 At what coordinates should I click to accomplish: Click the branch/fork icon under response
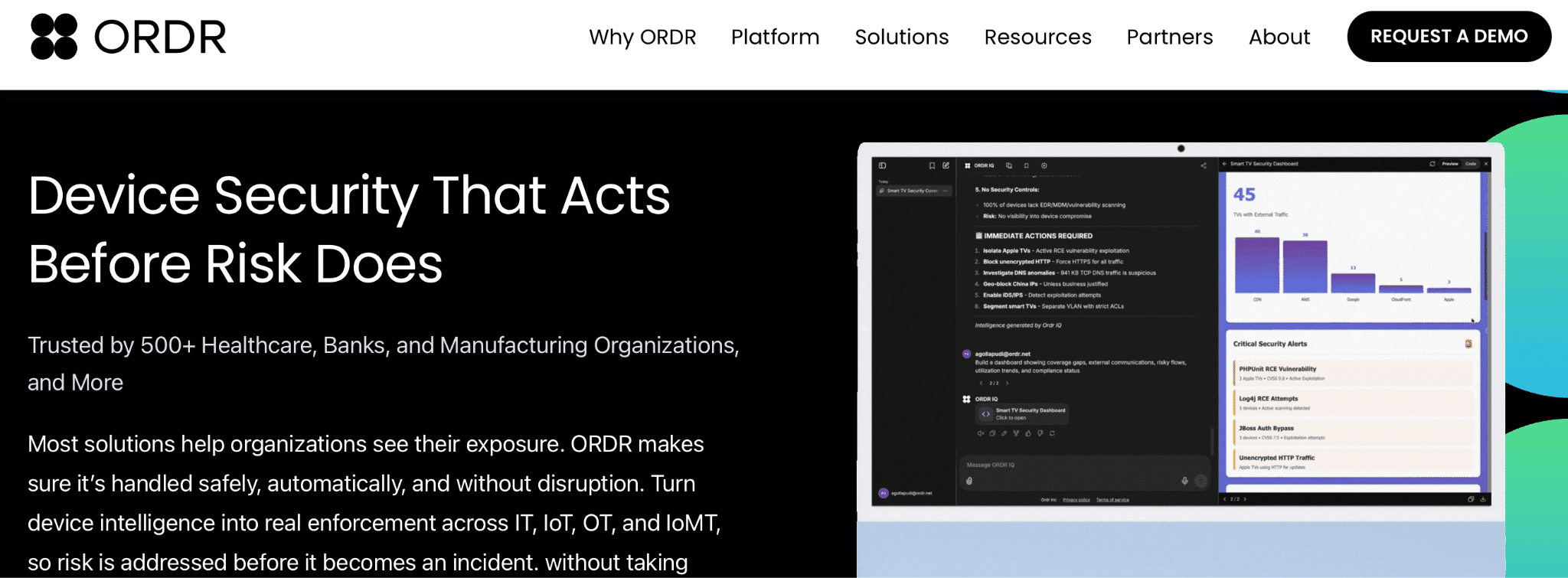coord(1016,433)
